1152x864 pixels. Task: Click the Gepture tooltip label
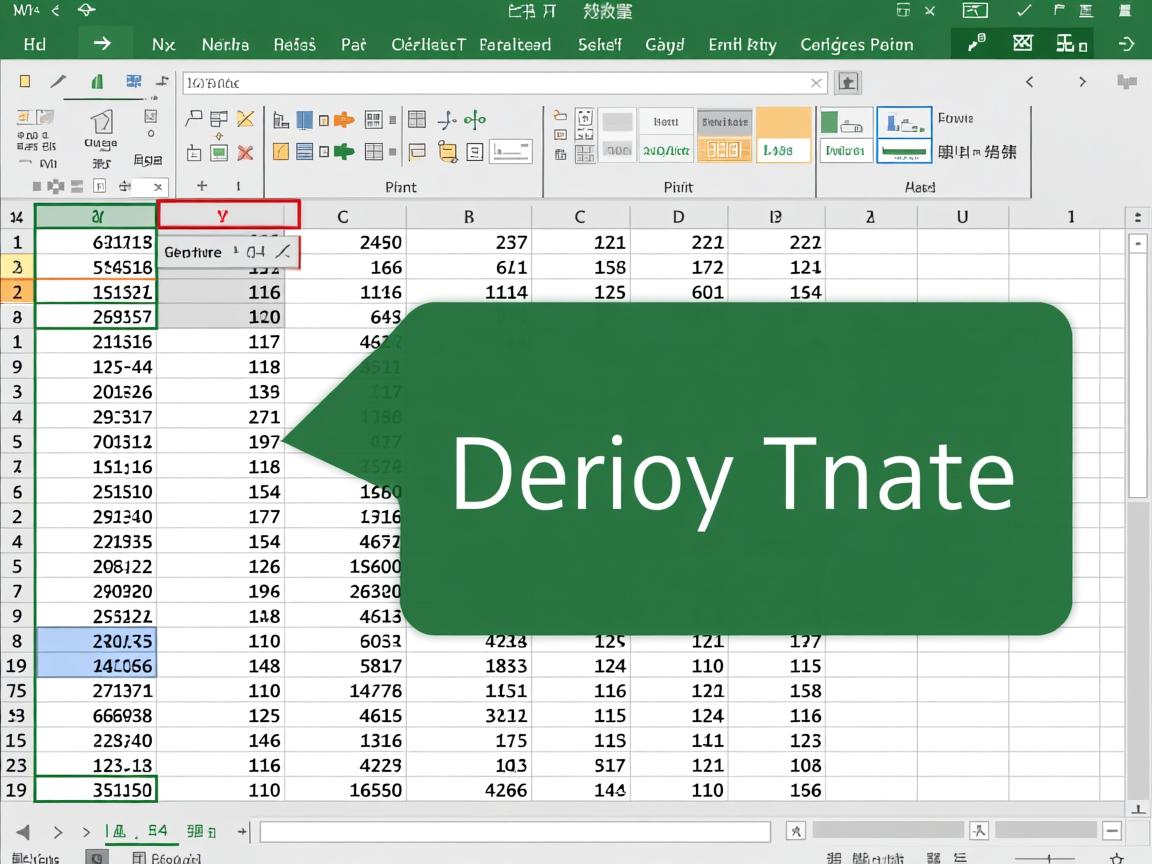(193, 252)
